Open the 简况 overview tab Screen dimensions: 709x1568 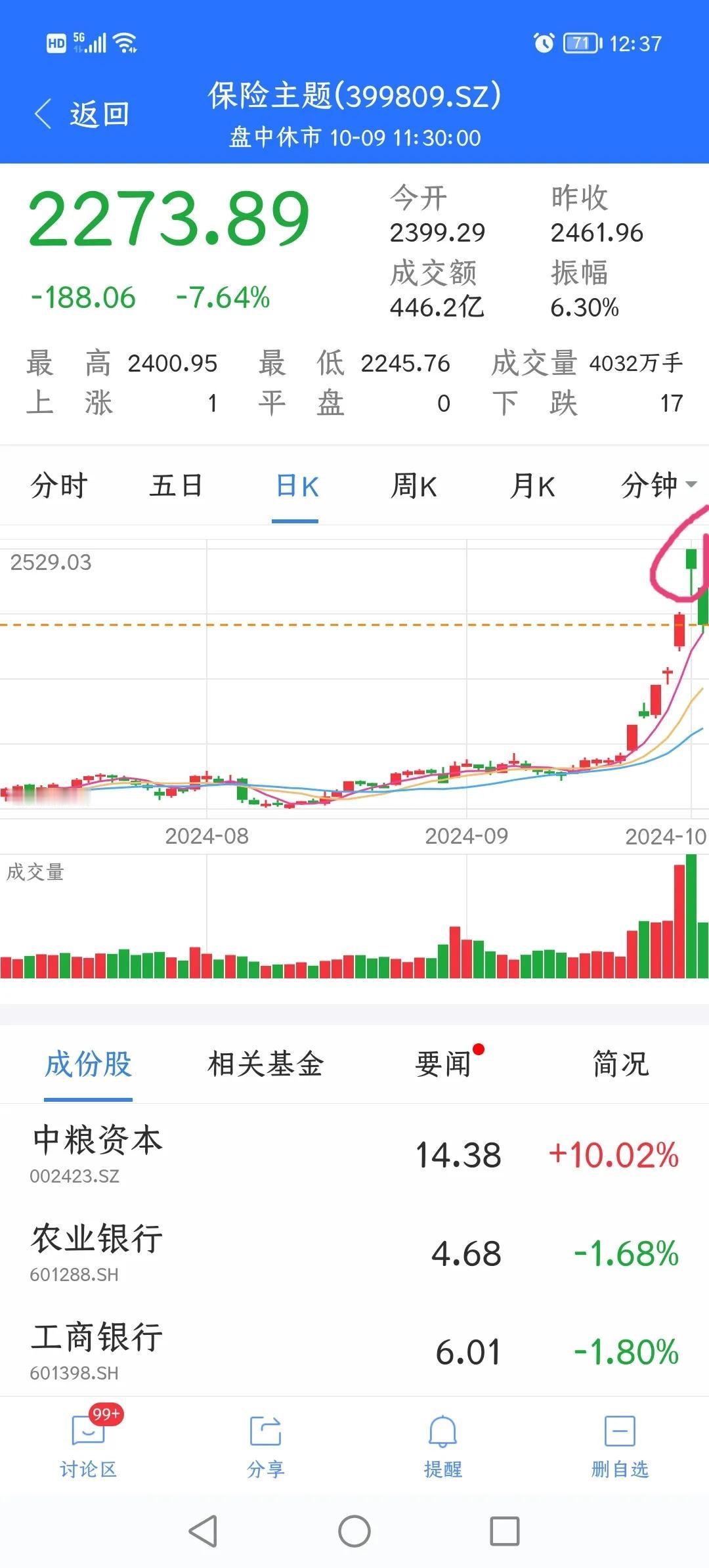click(x=620, y=1064)
